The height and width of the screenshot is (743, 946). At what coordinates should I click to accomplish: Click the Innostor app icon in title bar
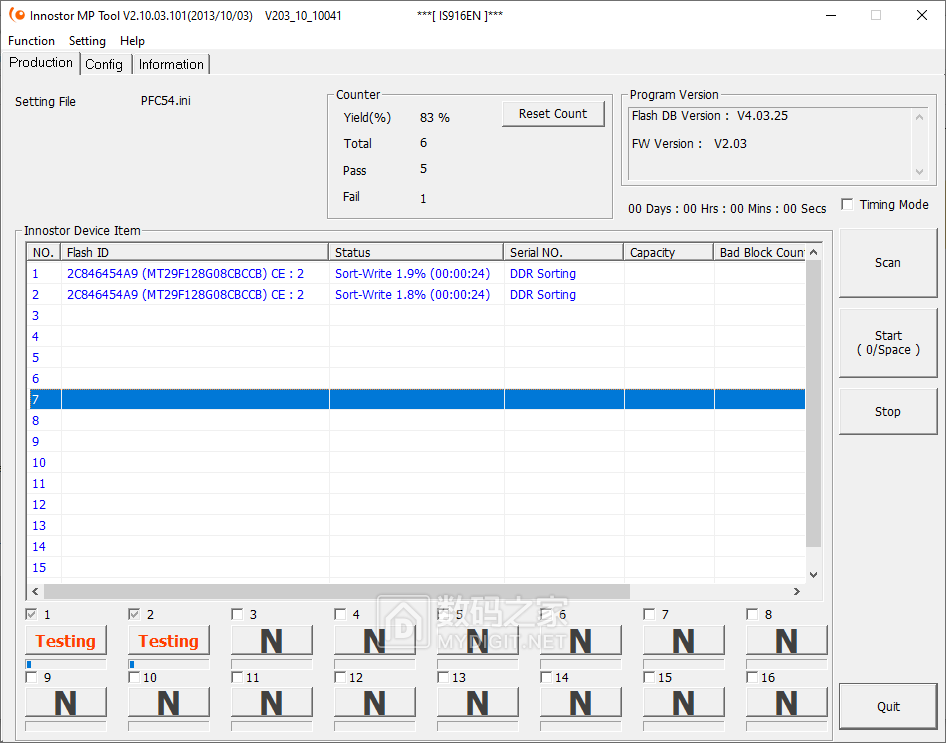point(16,15)
